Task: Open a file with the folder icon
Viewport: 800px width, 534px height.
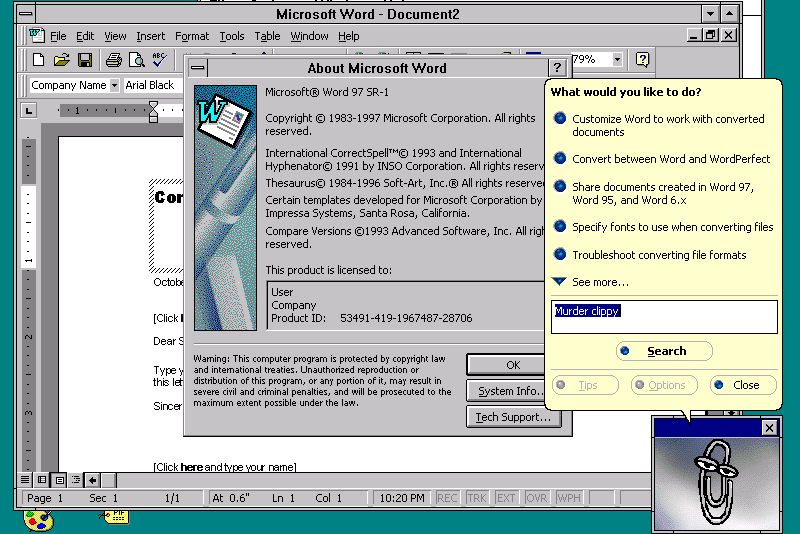Action: click(61, 60)
